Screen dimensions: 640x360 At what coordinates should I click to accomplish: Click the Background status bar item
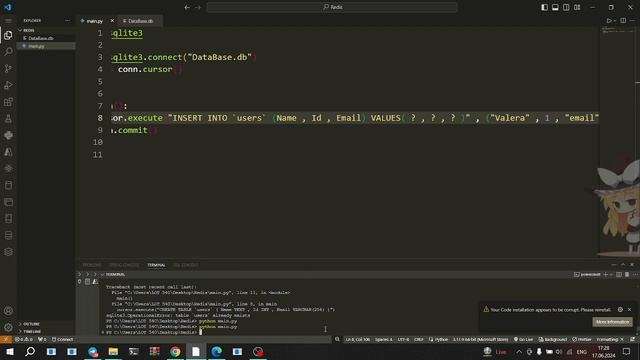(x=553, y=340)
